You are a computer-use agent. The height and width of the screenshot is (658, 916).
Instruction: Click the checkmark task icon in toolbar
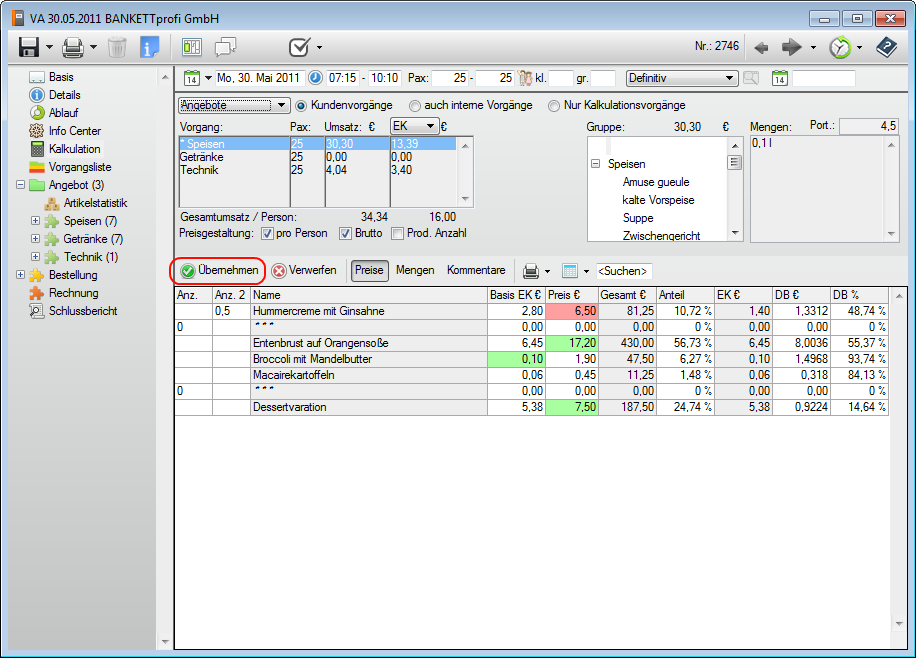coord(299,47)
